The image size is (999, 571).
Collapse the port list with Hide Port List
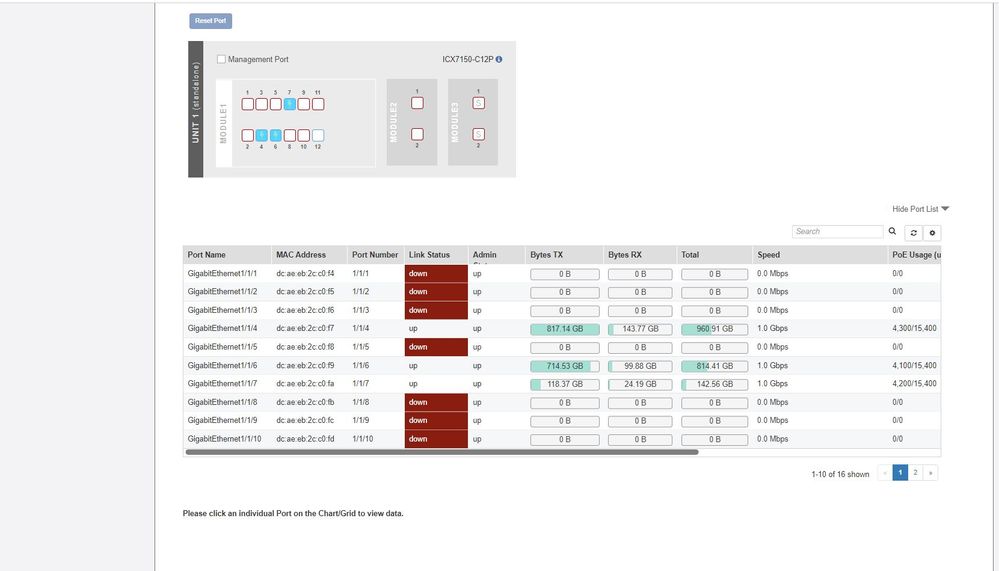920,209
